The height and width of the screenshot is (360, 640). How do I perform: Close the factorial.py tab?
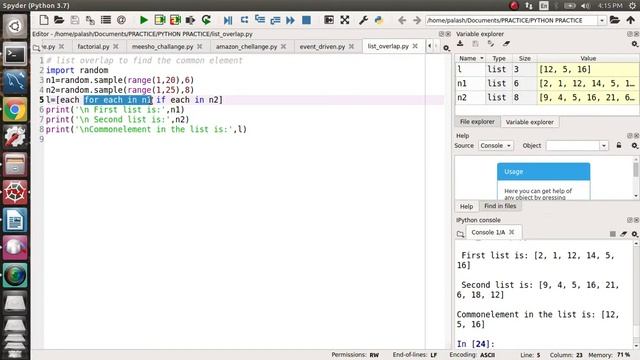click(x=116, y=47)
